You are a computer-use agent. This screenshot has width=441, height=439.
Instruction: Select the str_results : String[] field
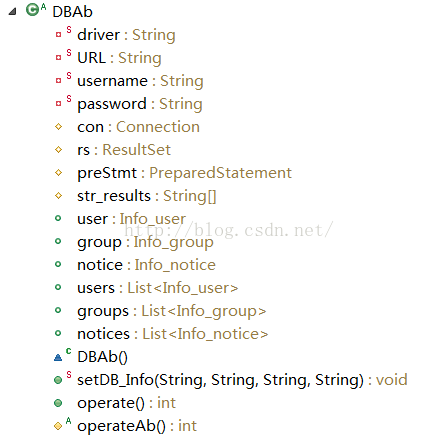[147, 196]
